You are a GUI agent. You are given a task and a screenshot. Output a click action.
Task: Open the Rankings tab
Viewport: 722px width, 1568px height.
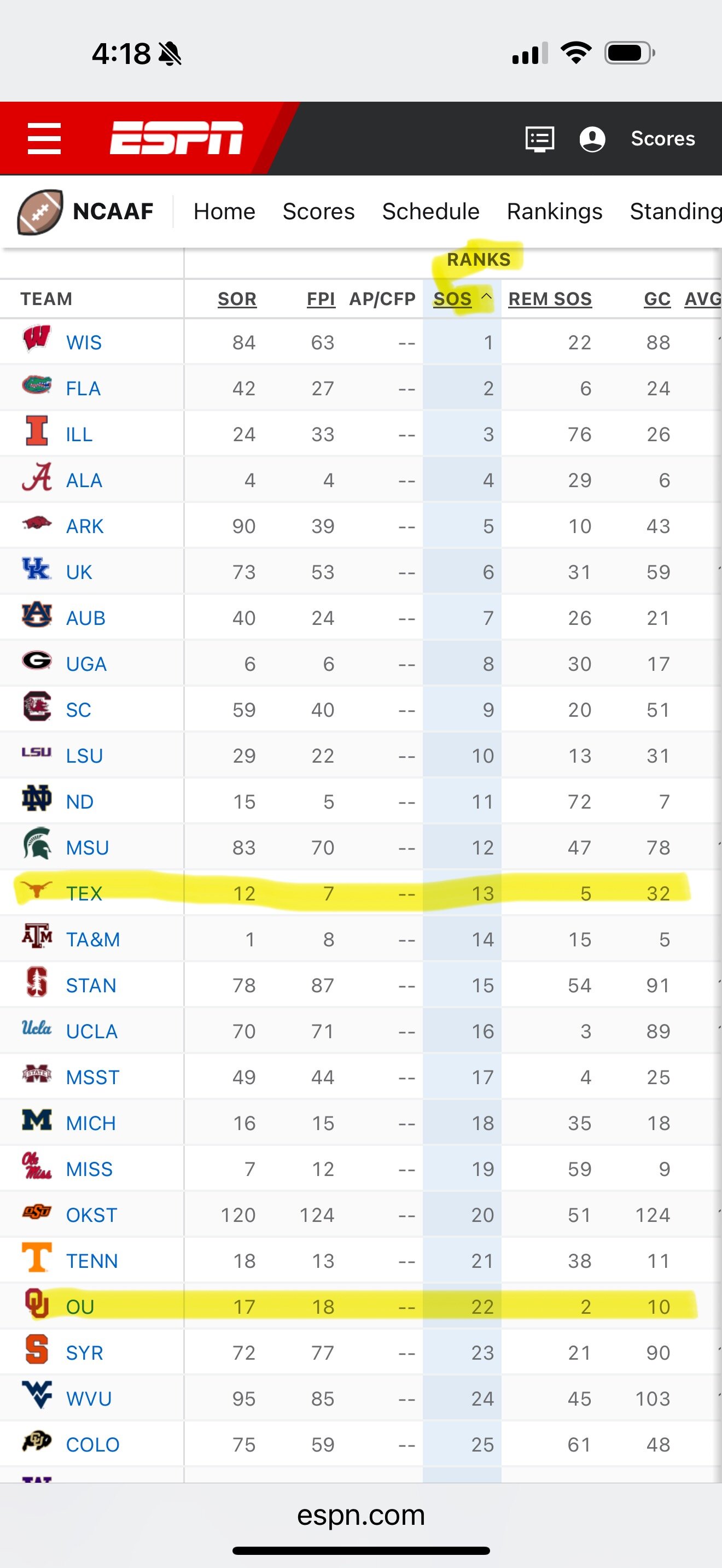(555, 211)
